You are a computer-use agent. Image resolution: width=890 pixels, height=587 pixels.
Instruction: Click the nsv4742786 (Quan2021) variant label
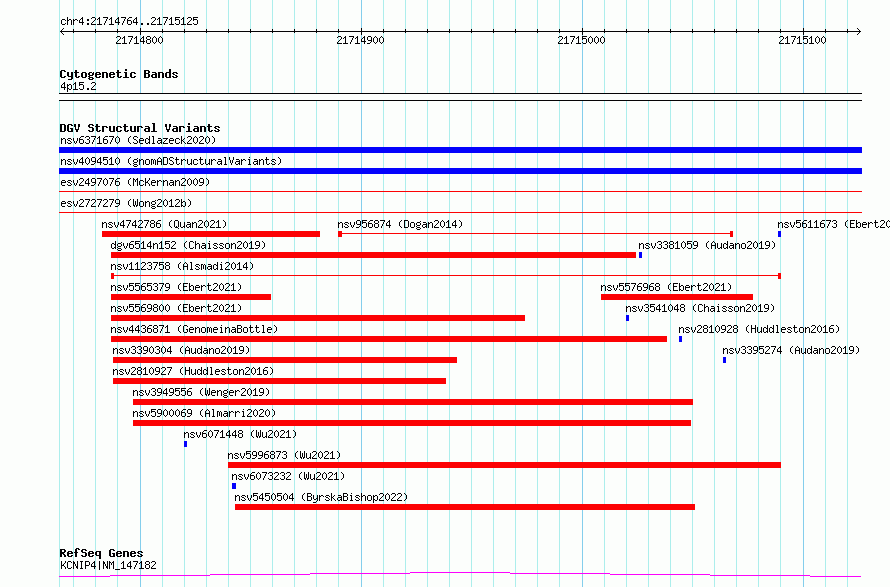(164, 224)
